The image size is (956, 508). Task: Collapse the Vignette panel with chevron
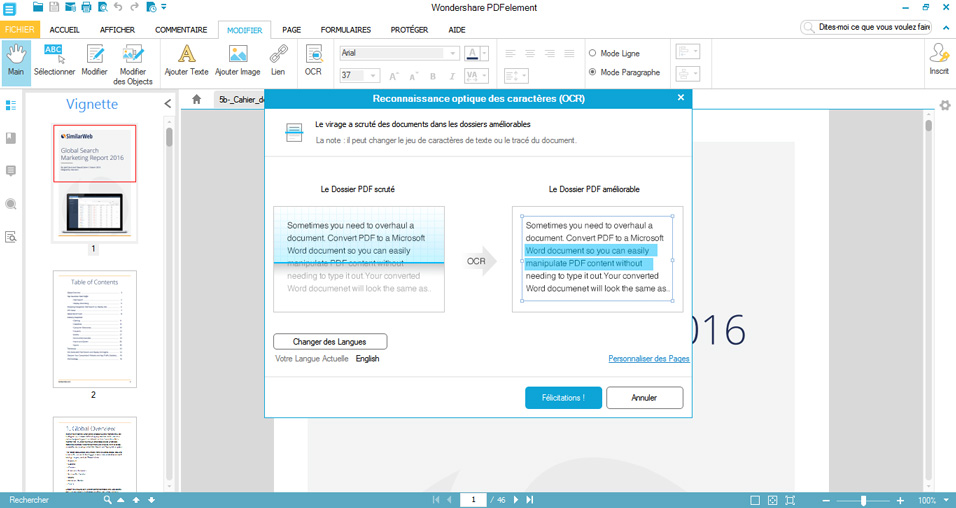coord(168,104)
